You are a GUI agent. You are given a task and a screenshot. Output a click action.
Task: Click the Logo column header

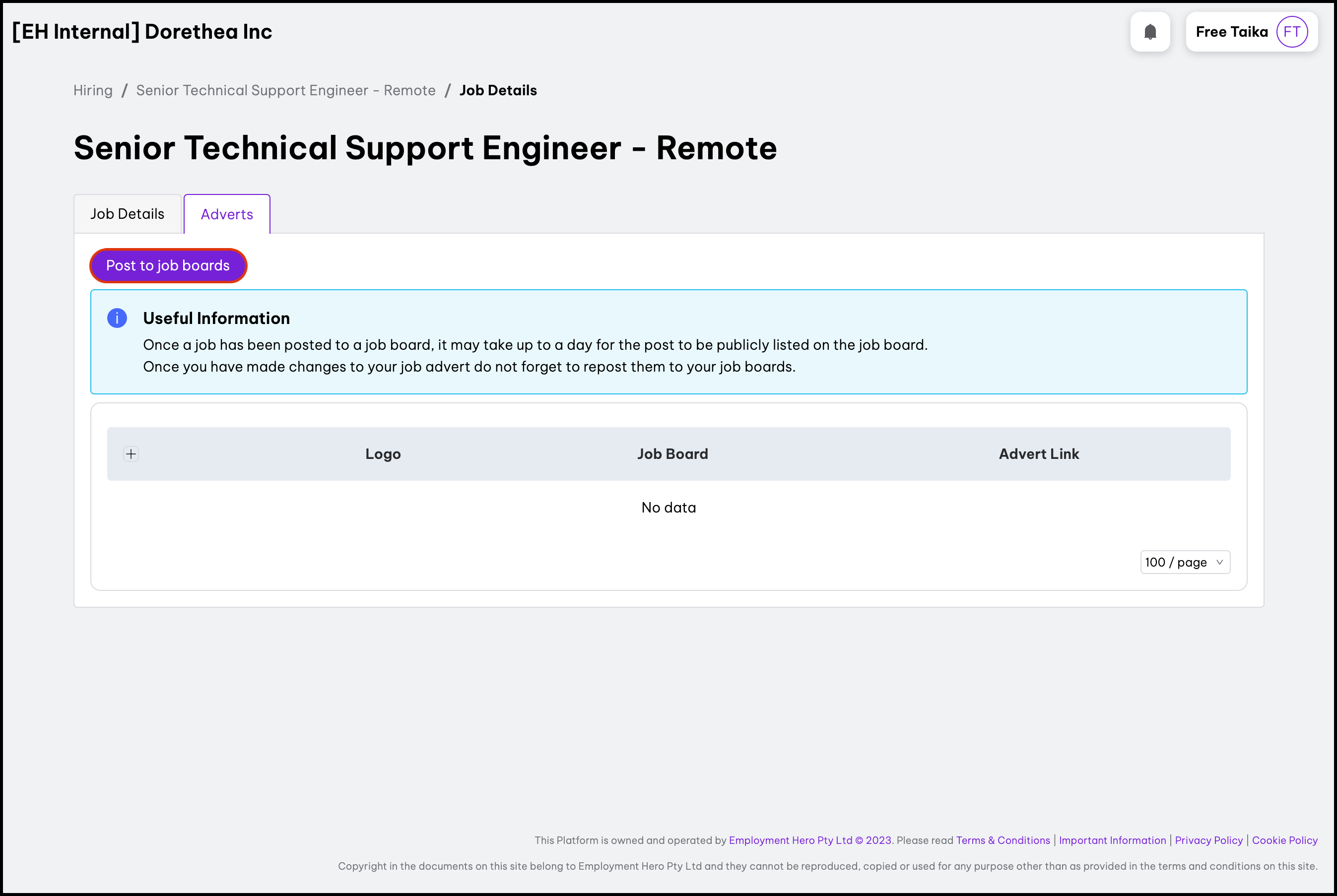point(383,454)
